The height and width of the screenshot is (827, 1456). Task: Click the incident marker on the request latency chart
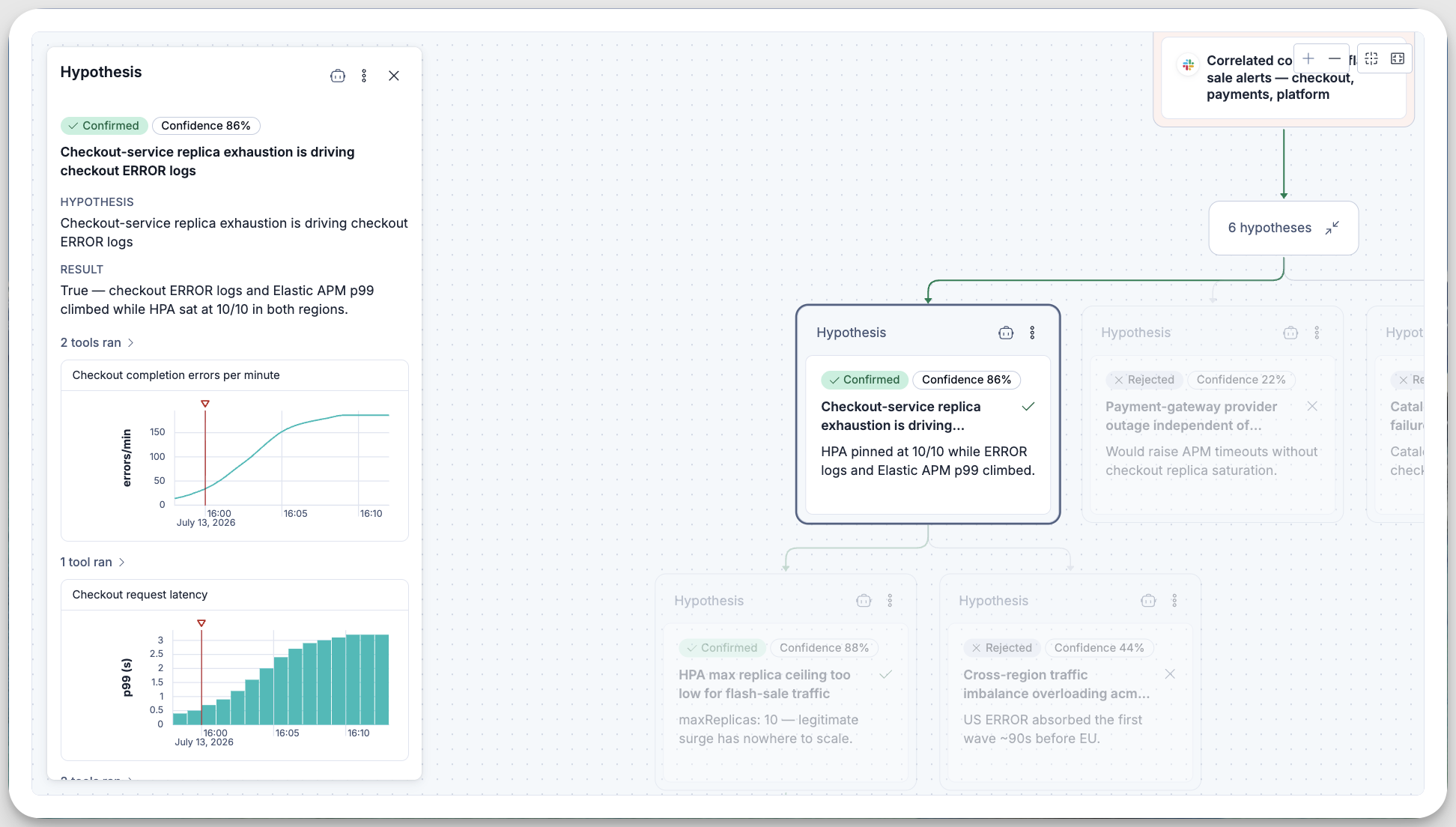201,623
